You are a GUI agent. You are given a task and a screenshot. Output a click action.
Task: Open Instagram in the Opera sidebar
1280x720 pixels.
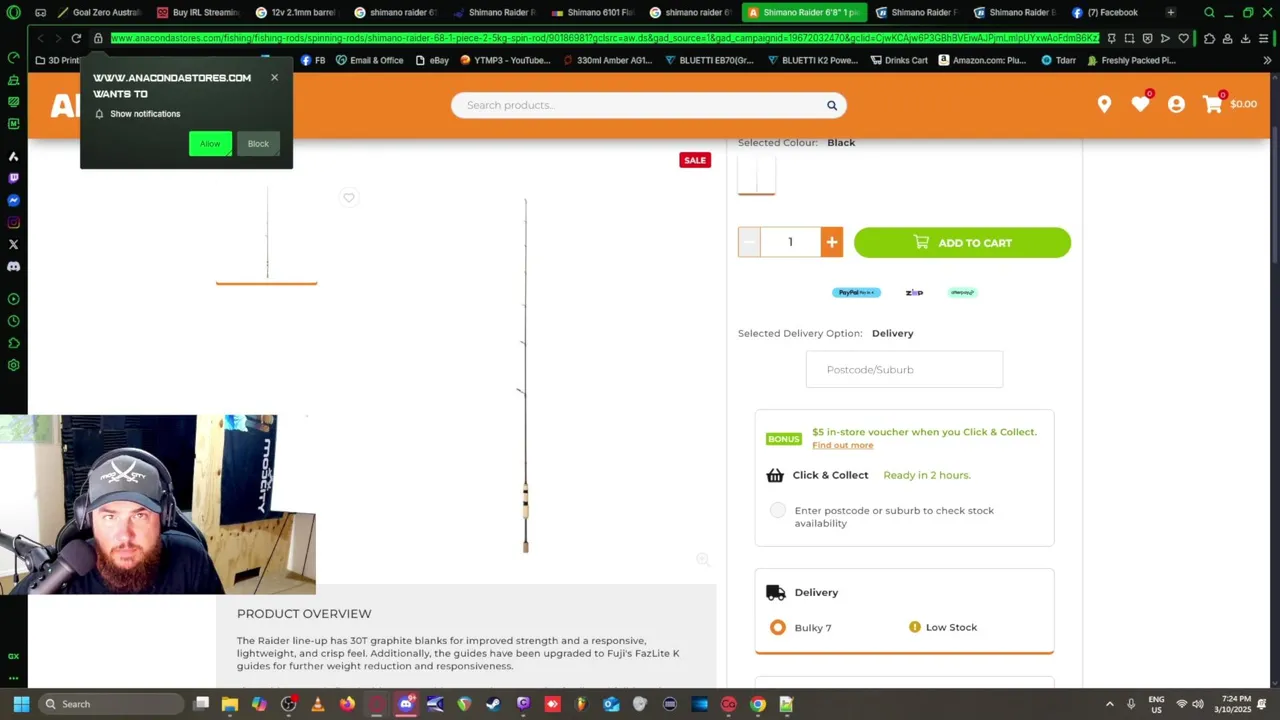point(13,222)
